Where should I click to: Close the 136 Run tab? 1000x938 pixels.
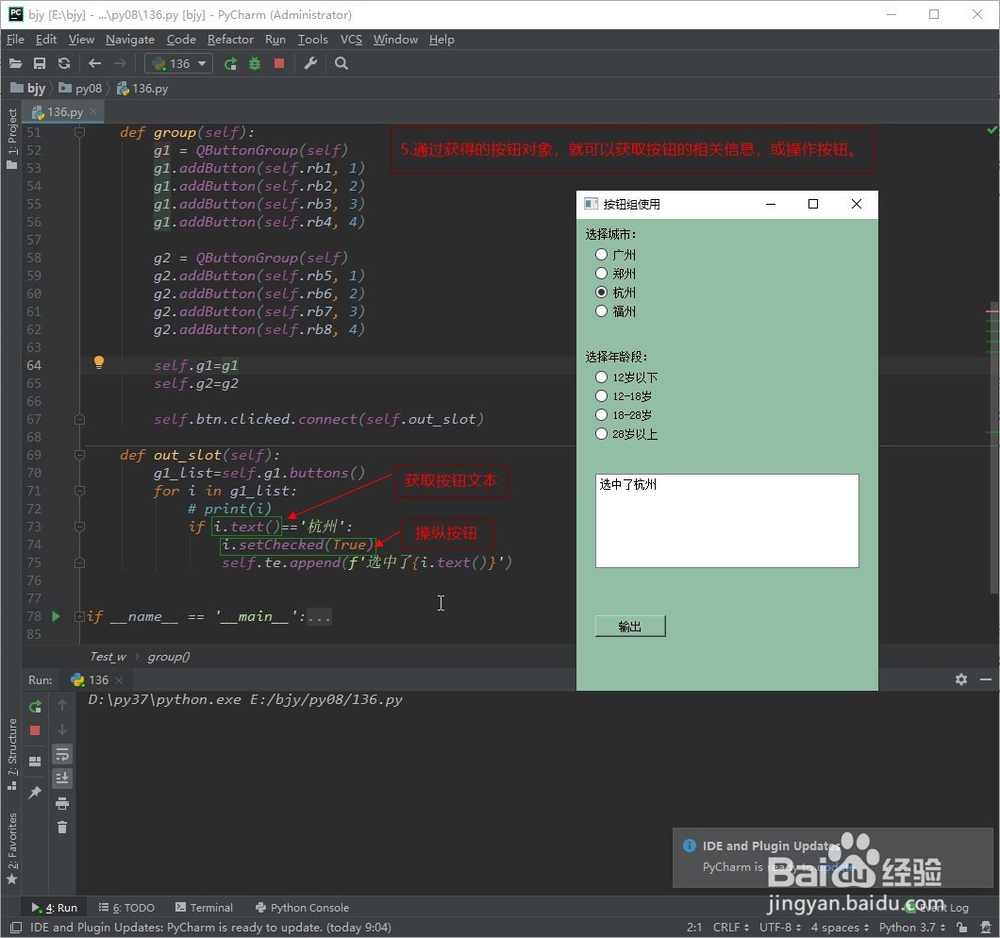coord(119,680)
